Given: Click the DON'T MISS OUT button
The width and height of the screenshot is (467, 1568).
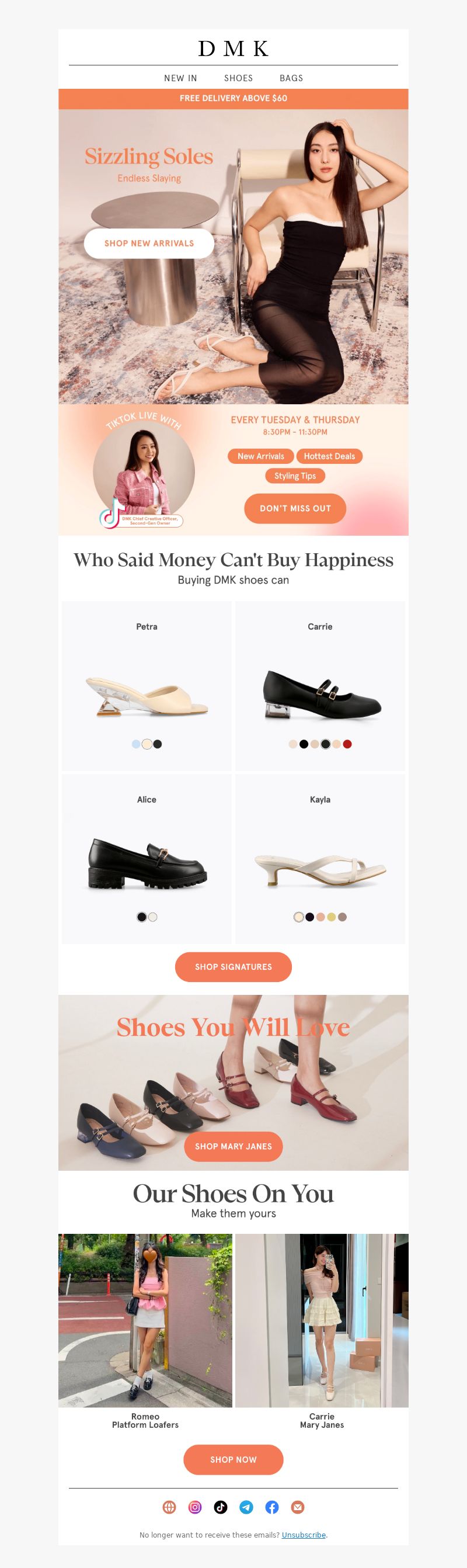Looking at the screenshot, I should coord(295,508).
